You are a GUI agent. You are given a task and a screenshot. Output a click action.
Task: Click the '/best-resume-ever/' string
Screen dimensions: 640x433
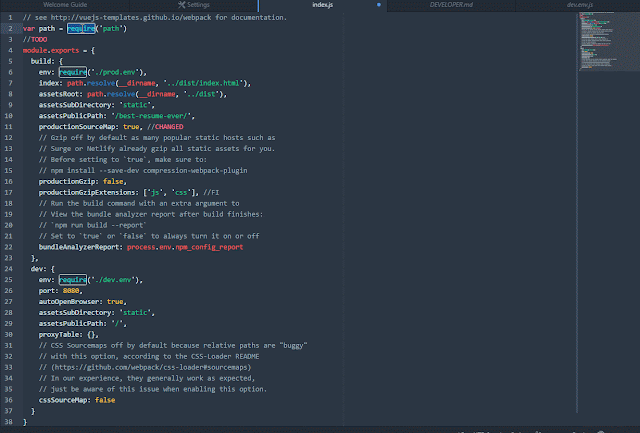(151, 116)
